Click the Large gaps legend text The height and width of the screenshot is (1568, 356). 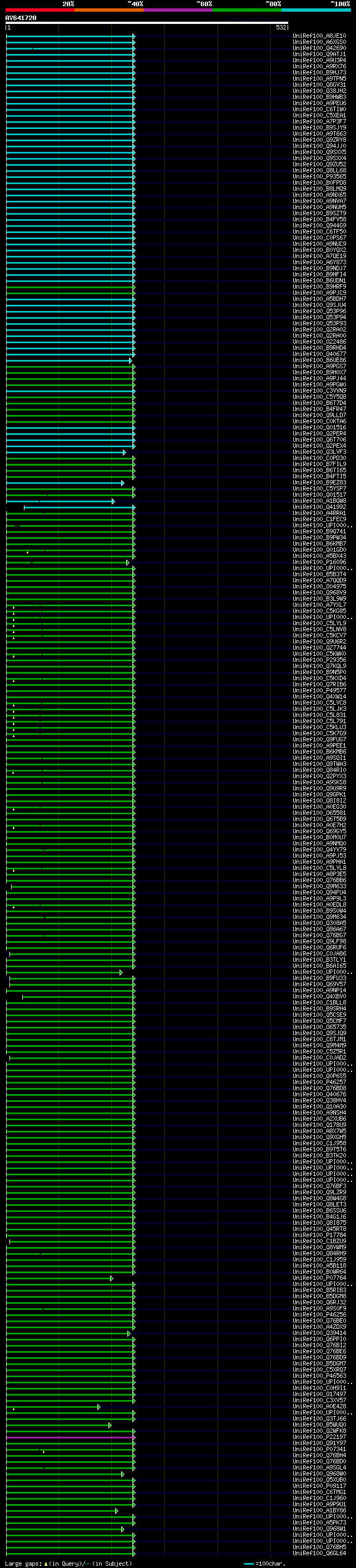(x=68, y=1564)
